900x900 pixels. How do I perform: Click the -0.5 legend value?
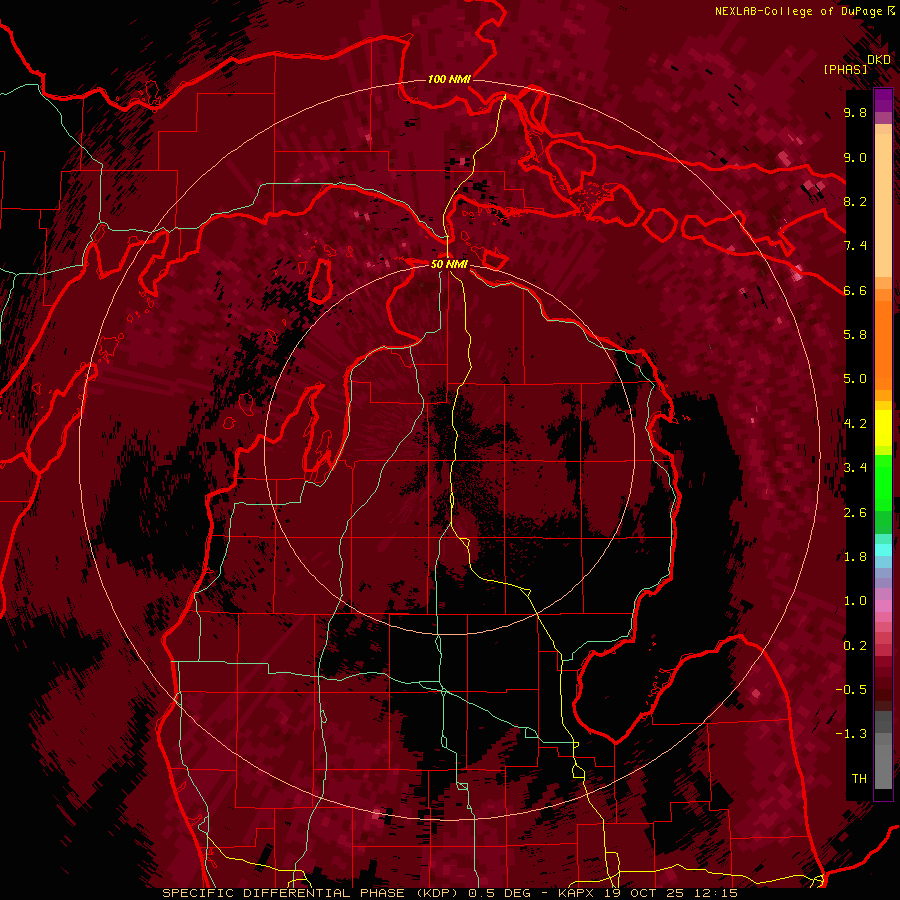(851, 690)
